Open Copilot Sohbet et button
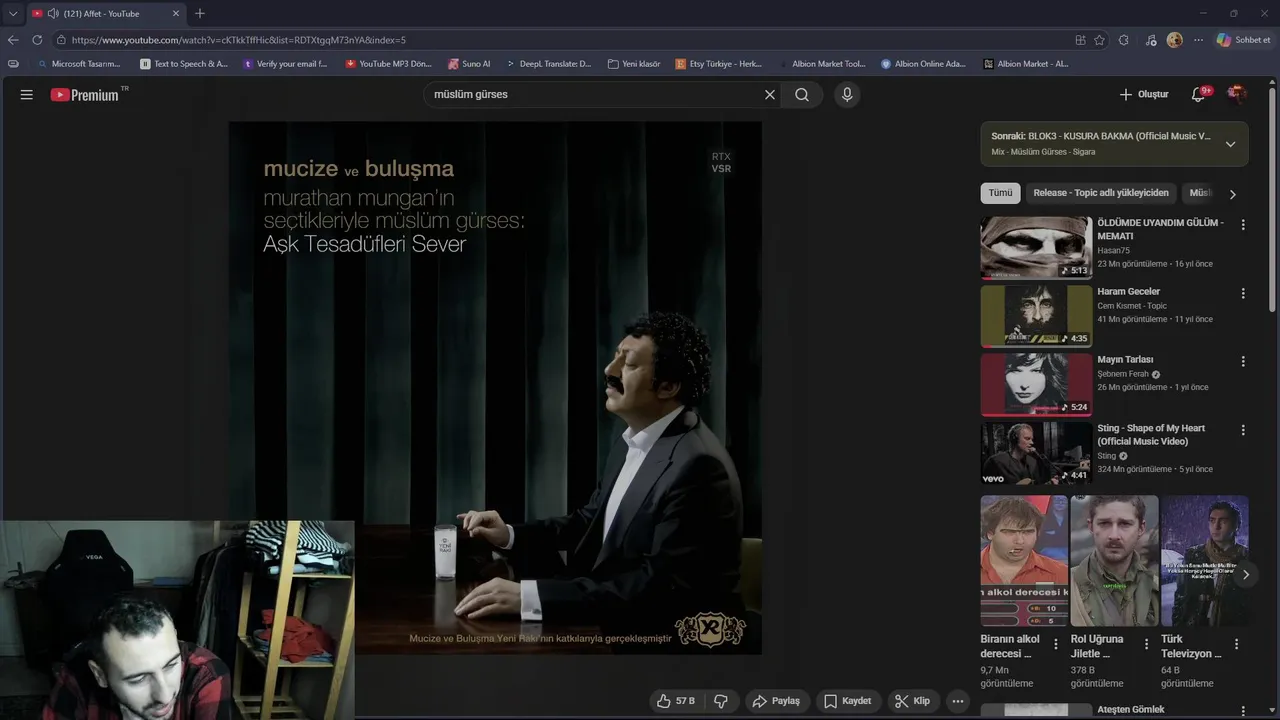Screen dimensions: 1280x720 (1243, 40)
